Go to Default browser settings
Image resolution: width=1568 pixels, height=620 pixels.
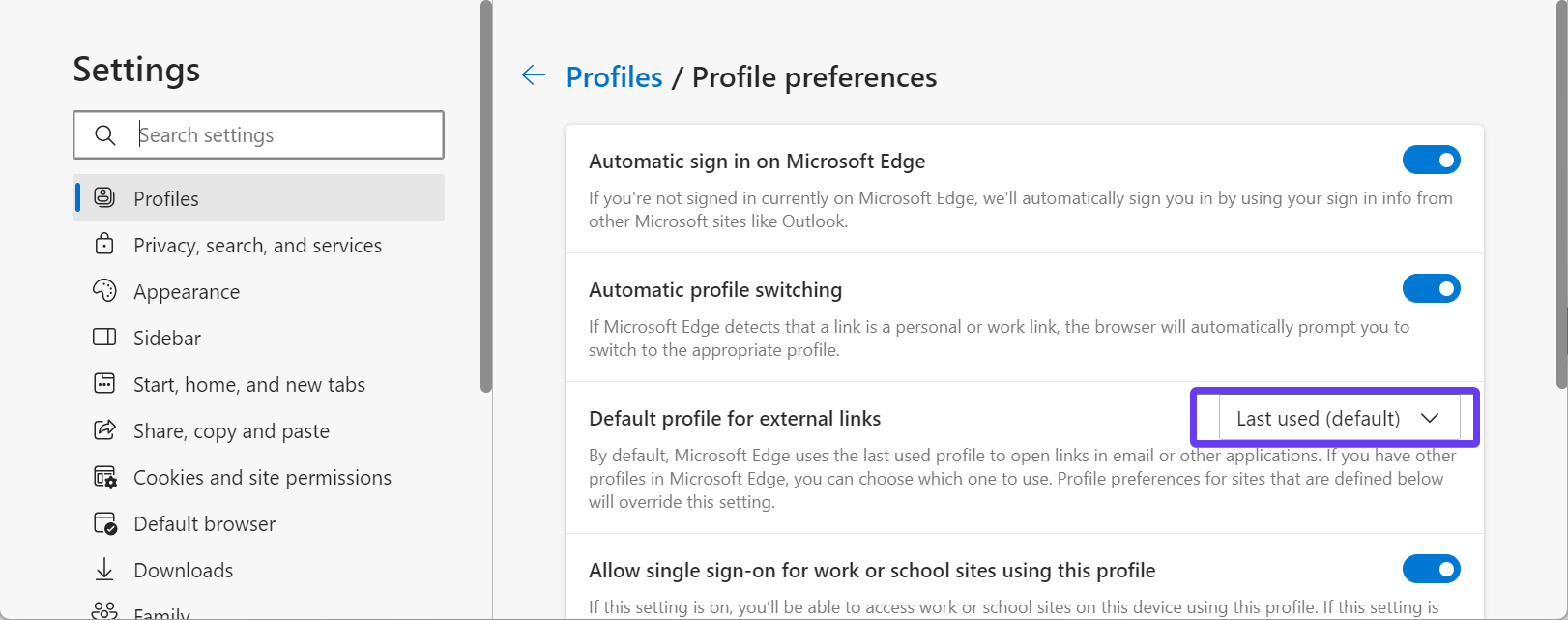pos(259,523)
